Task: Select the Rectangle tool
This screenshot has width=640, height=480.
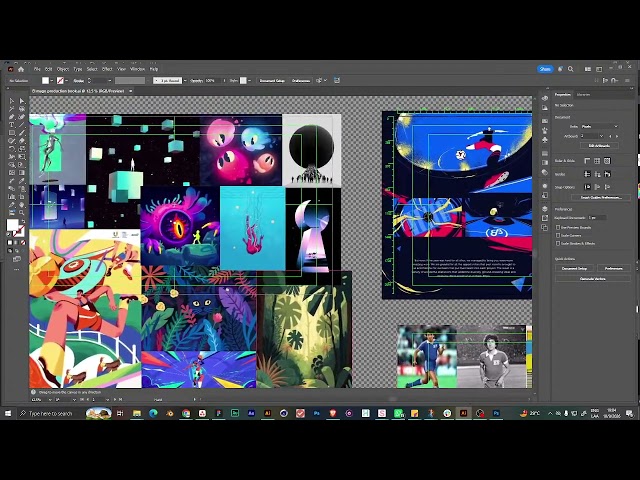Action: pyautogui.click(x=11, y=133)
